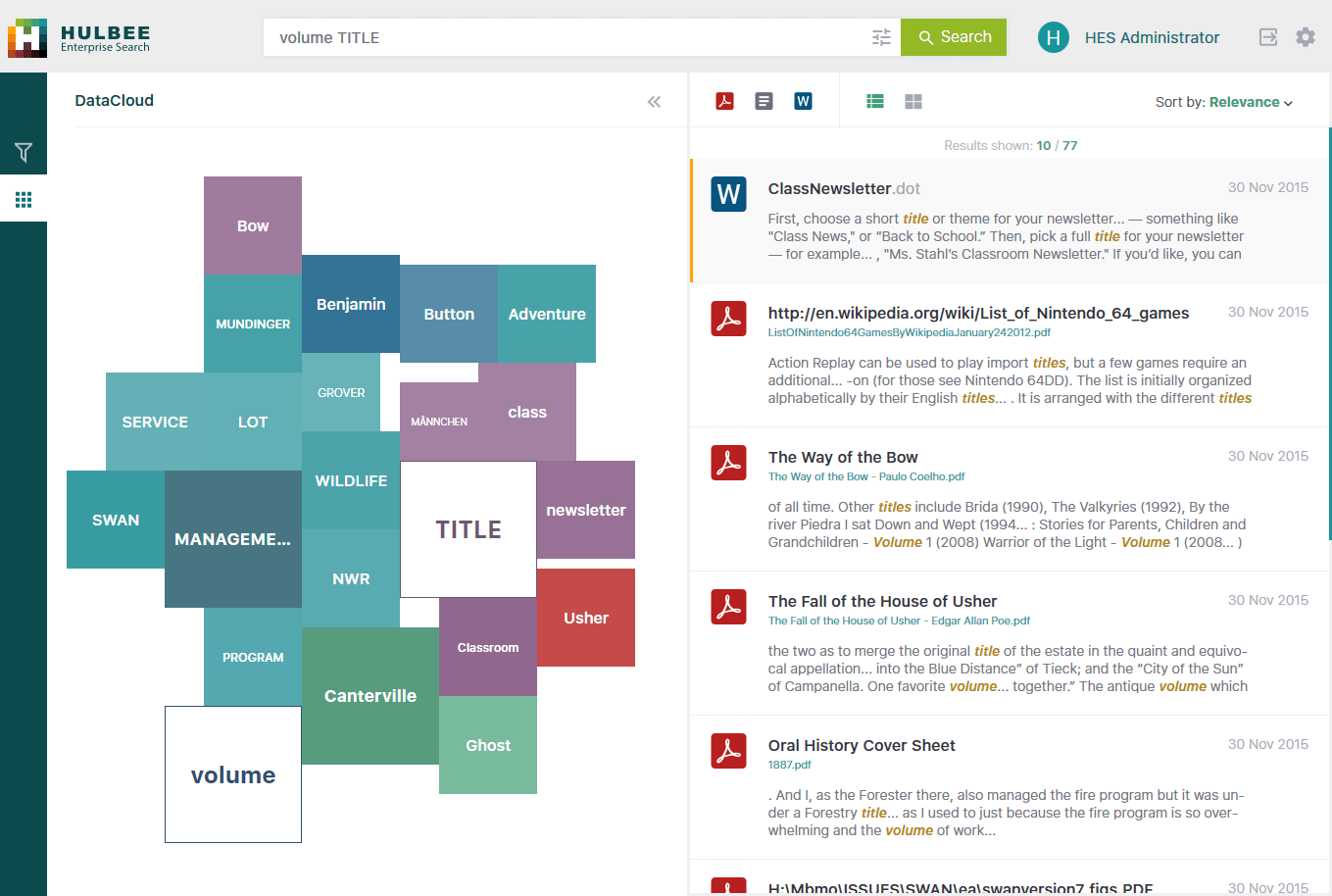The image size is (1332, 896).
Task: Switch to list view layout
Action: (x=875, y=101)
